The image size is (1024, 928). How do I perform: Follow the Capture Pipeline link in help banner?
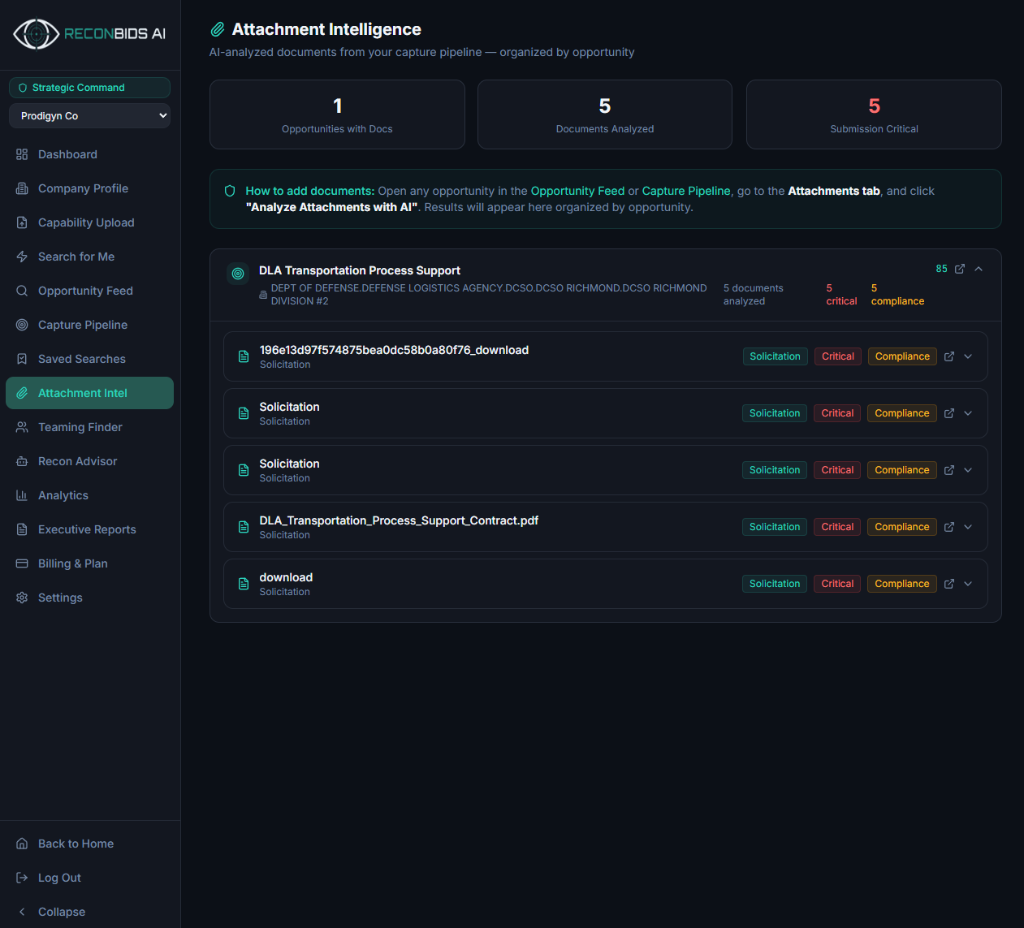tap(686, 191)
